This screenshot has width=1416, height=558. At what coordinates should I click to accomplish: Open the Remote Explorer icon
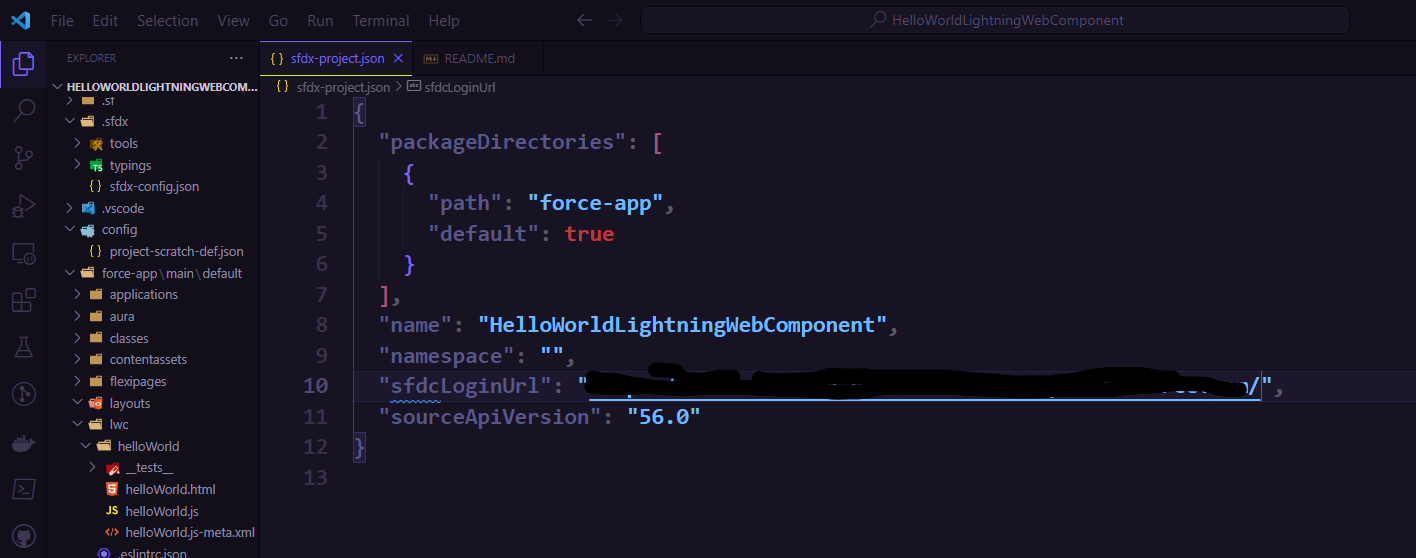click(x=23, y=253)
